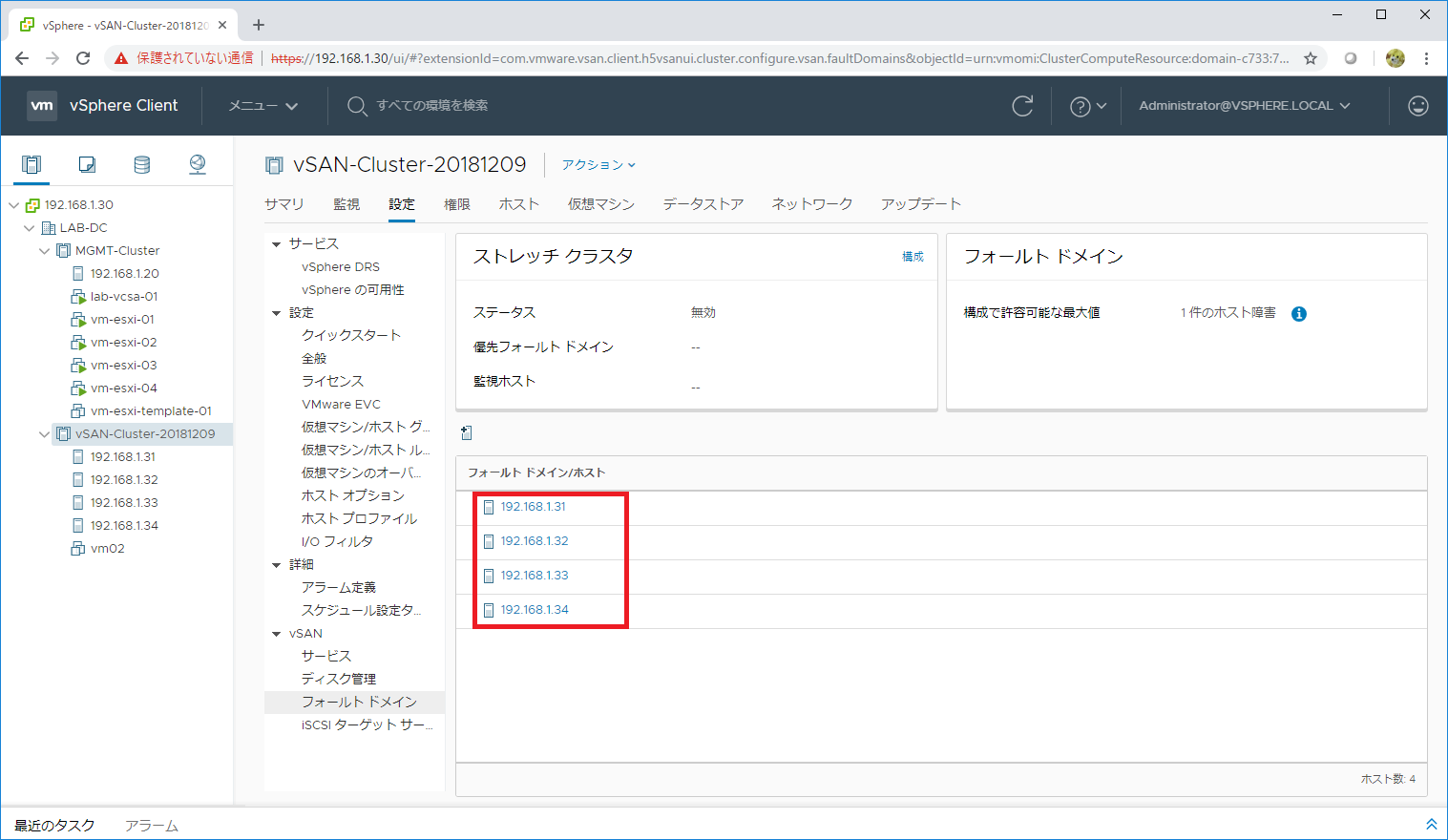Collapse the MGMT-Cluster node
1448x840 pixels.
(x=44, y=251)
